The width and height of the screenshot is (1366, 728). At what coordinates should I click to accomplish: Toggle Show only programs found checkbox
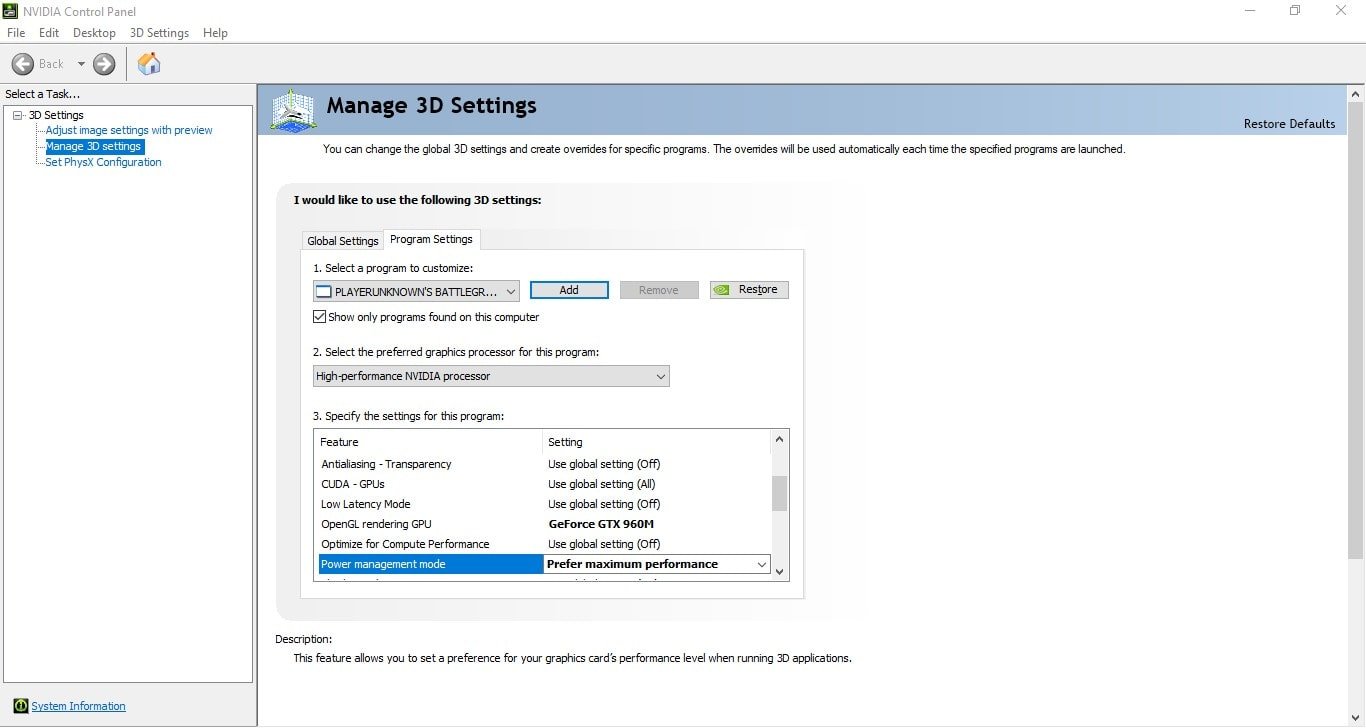[x=320, y=317]
